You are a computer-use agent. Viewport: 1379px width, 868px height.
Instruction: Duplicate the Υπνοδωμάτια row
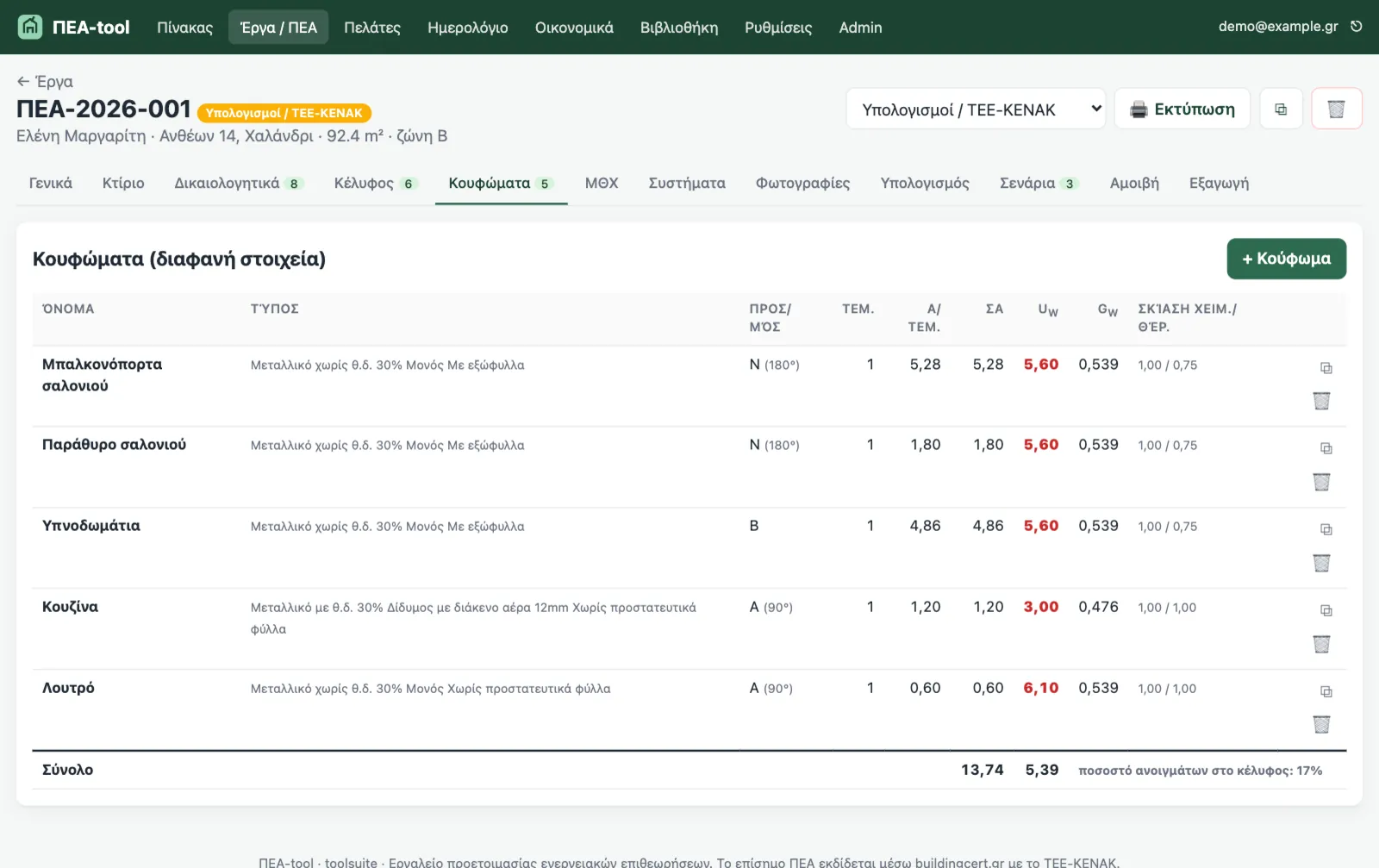[x=1326, y=529]
